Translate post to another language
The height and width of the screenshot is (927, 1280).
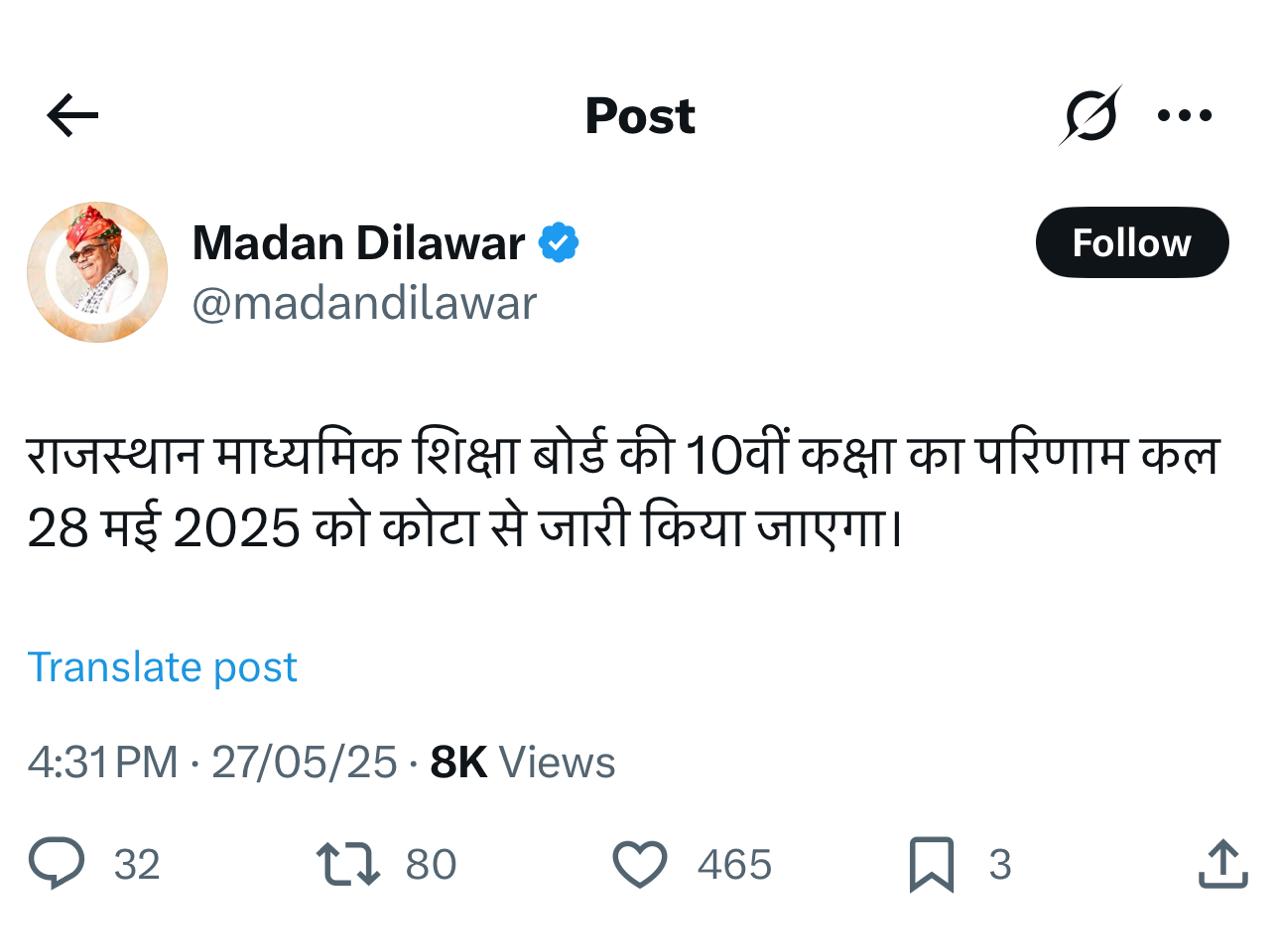[x=162, y=667]
